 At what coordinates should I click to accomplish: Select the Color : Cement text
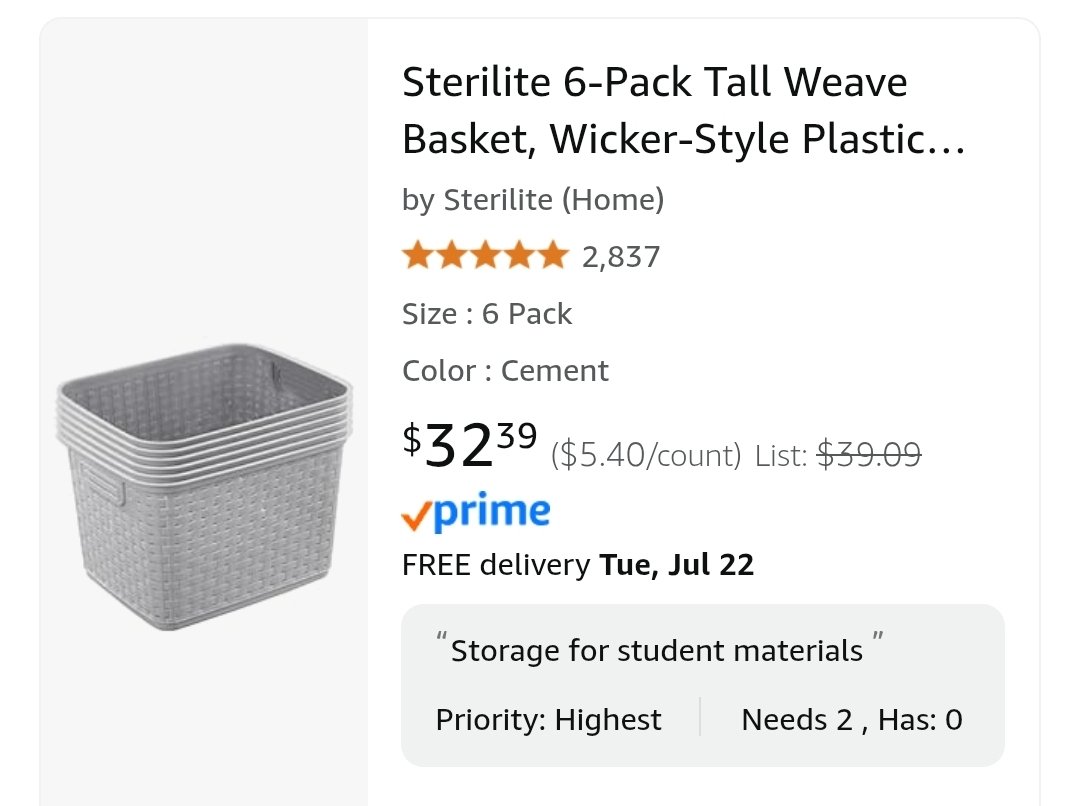tap(506, 371)
